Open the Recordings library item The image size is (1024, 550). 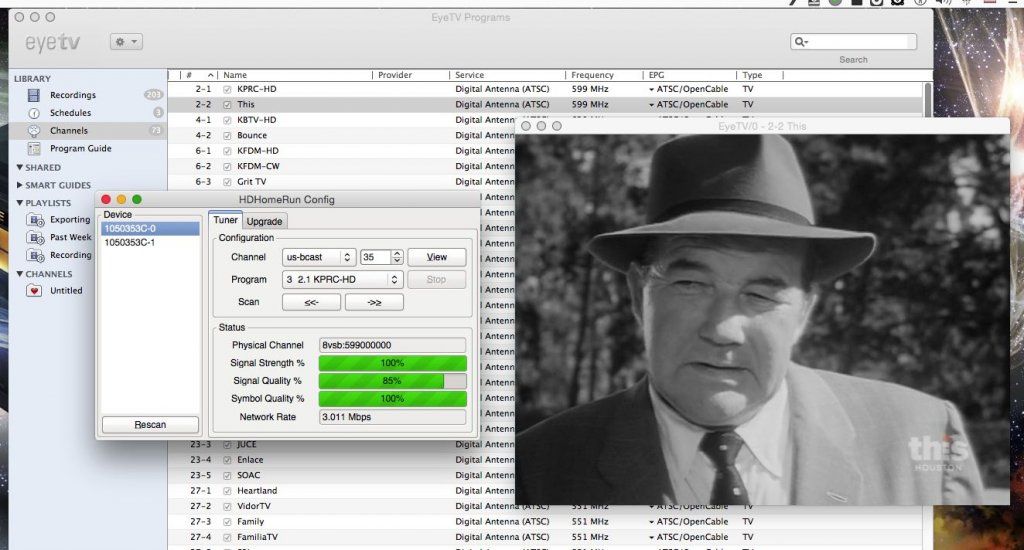(72, 95)
